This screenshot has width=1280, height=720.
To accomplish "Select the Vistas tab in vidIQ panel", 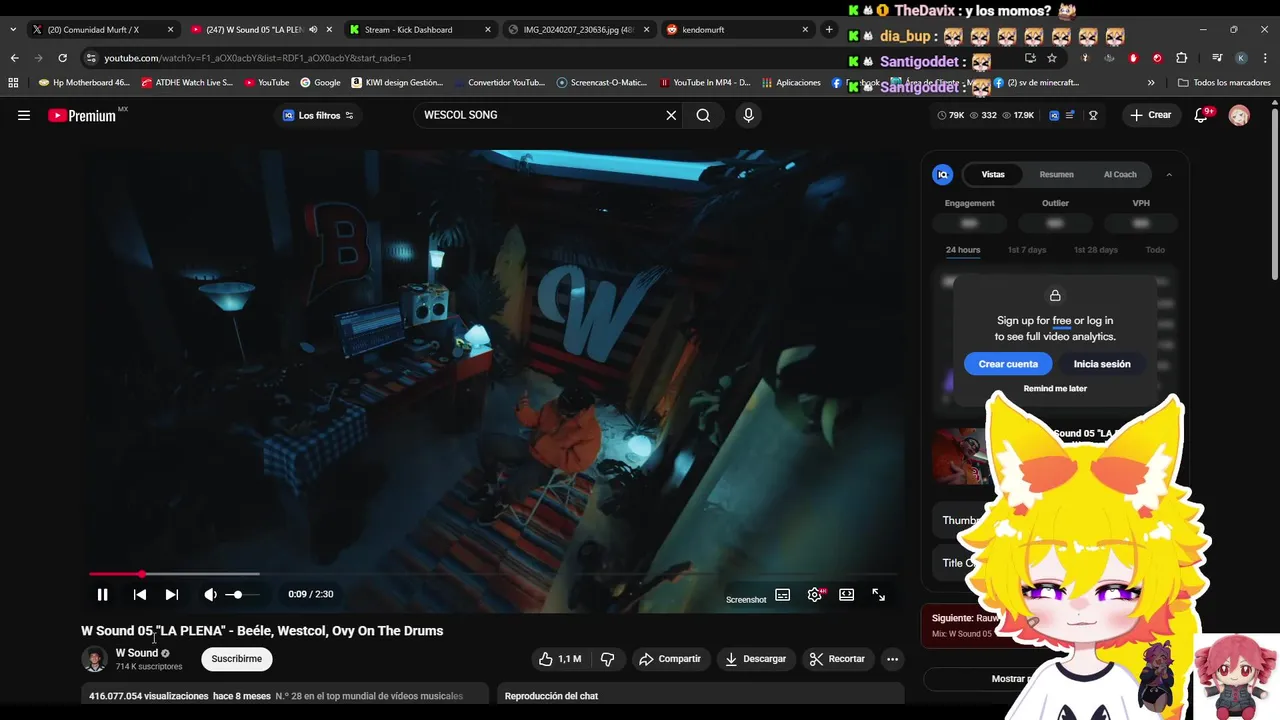I will 993,174.
